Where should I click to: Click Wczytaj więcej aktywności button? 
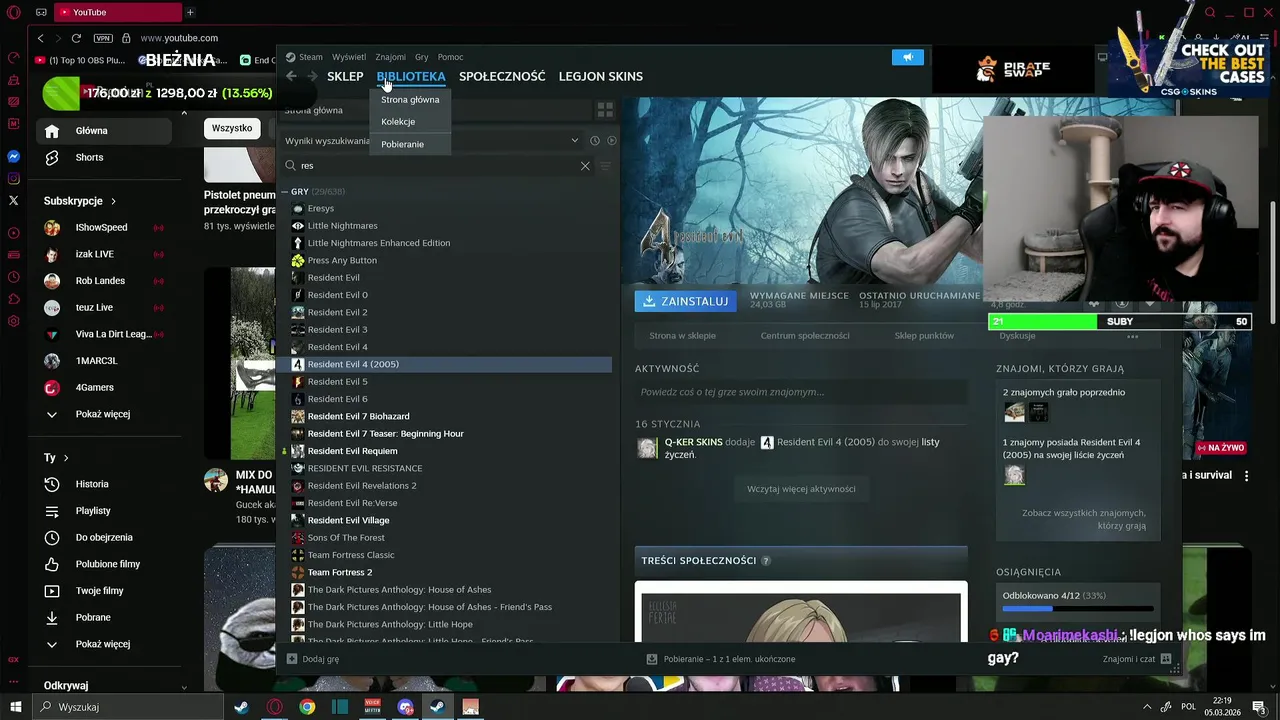801,489
